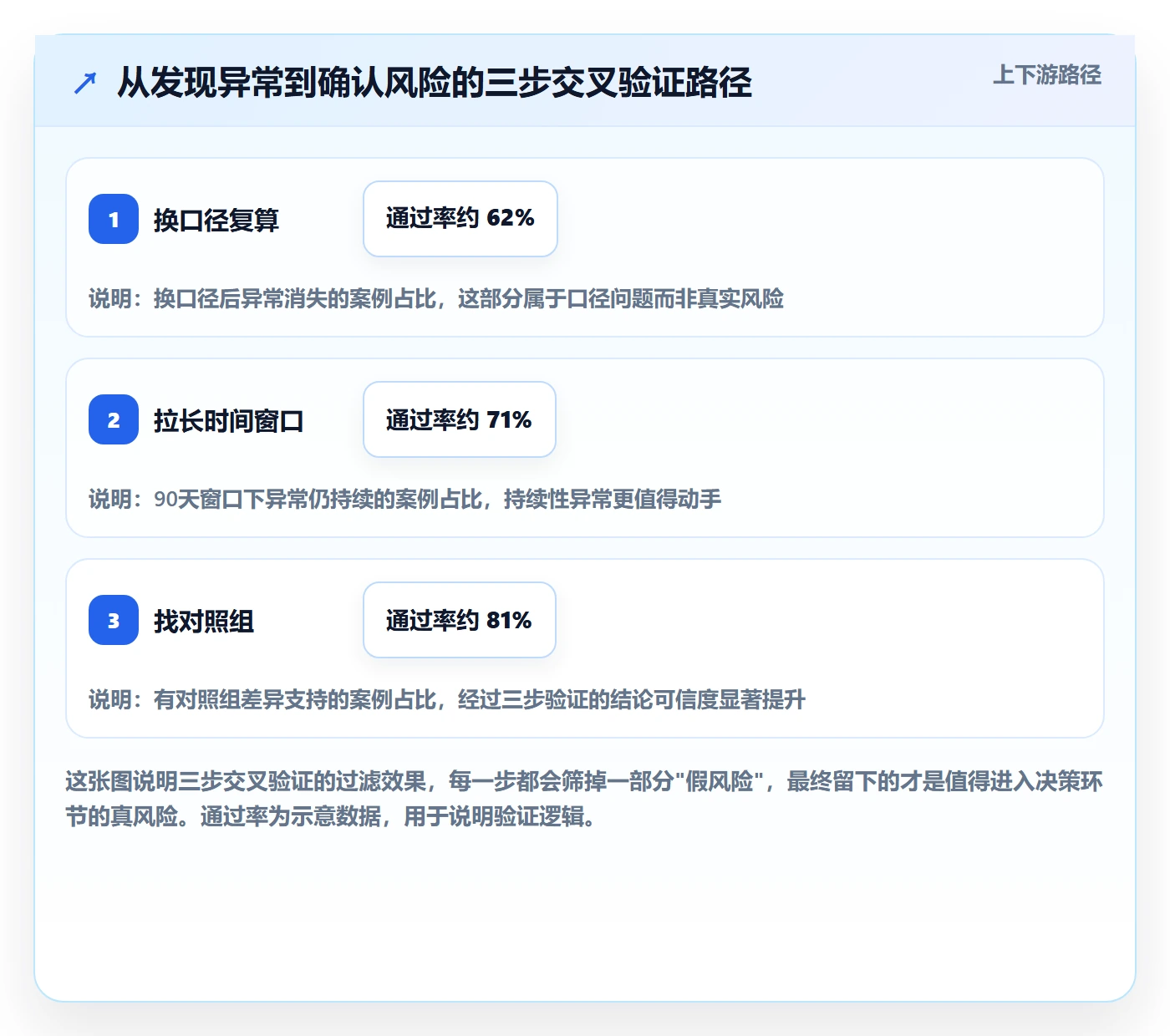Select the step title 找对照组
This screenshot has height=1036, width=1170.
(x=204, y=621)
